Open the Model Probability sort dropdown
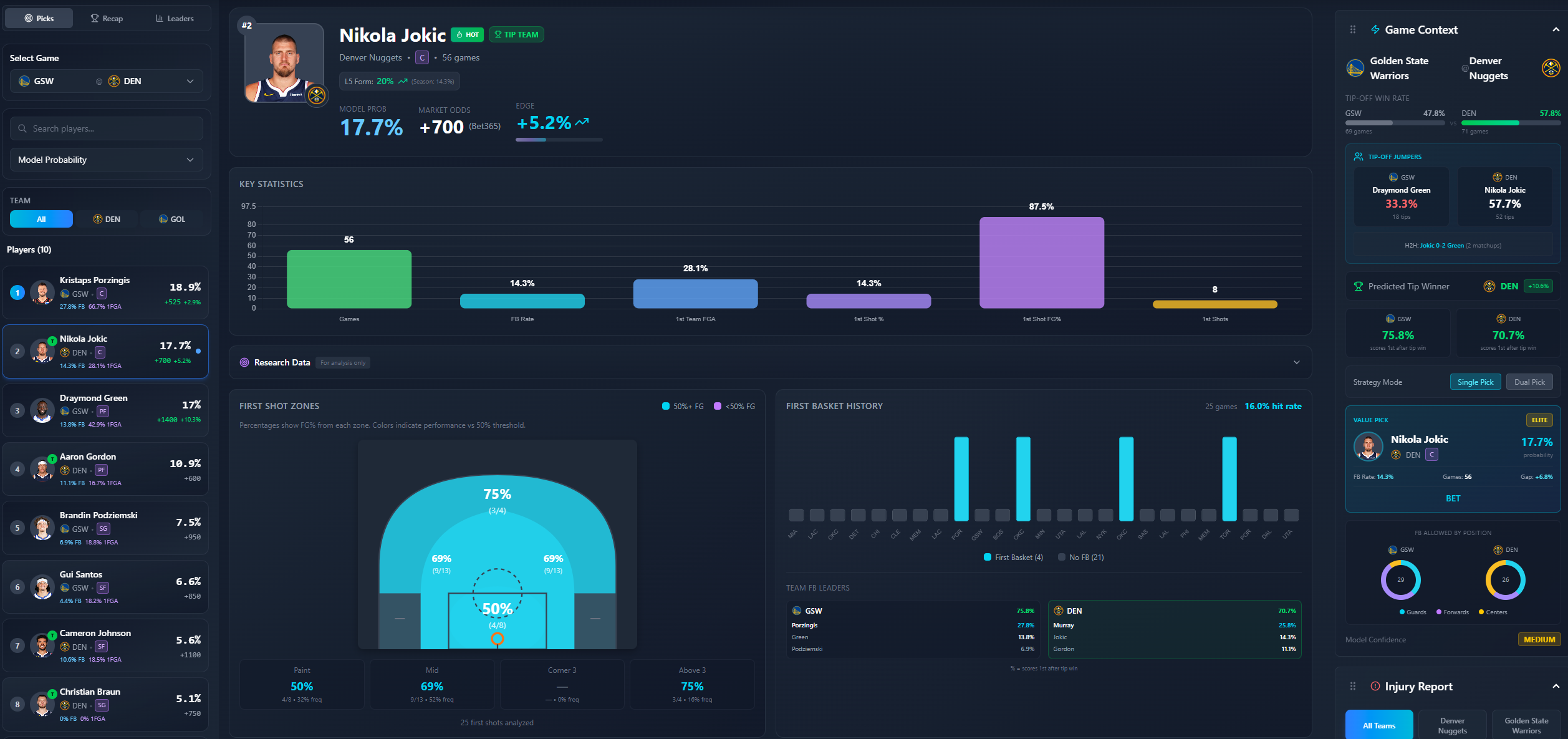1568x739 pixels. click(x=107, y=160)
